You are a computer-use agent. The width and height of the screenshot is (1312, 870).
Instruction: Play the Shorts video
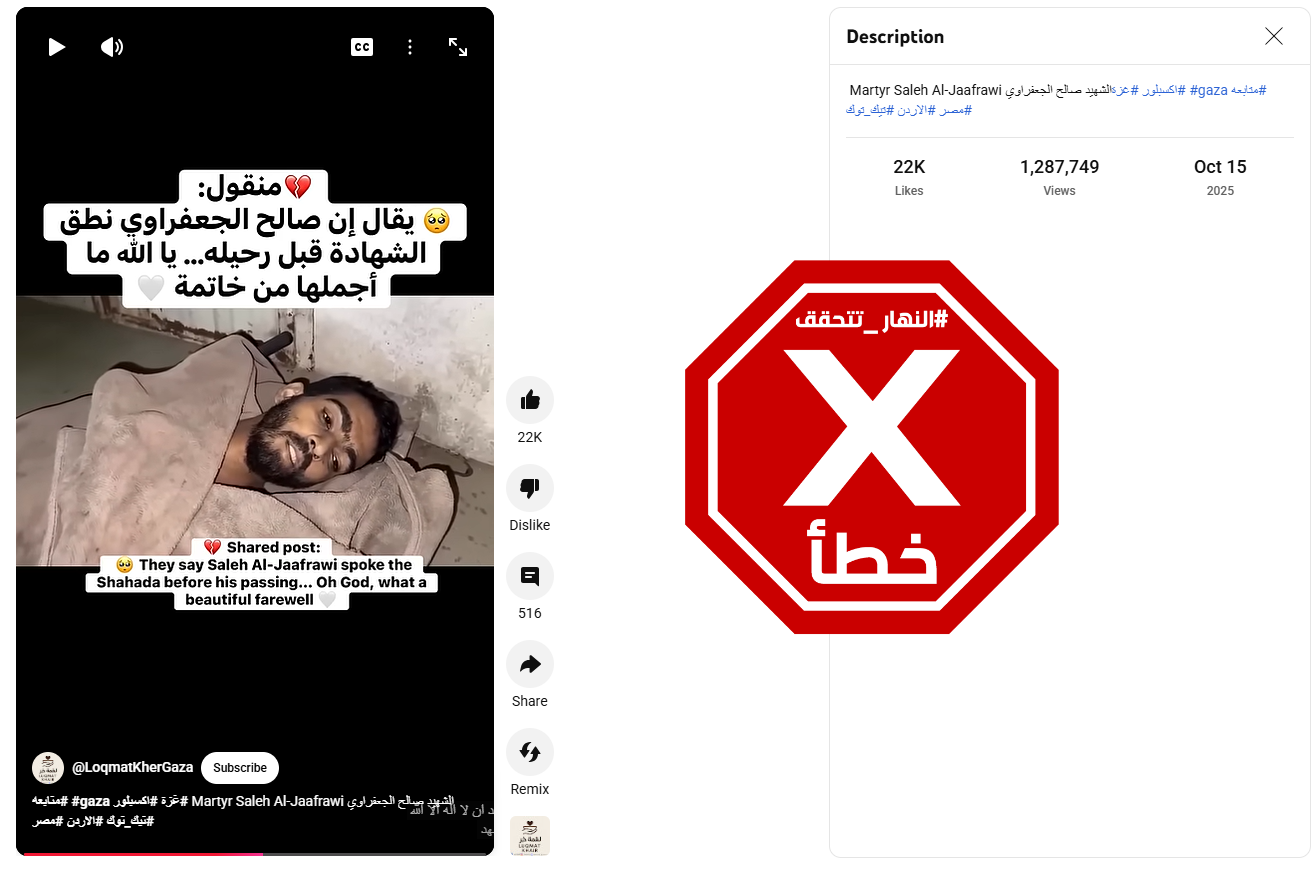tap(57, 47)
